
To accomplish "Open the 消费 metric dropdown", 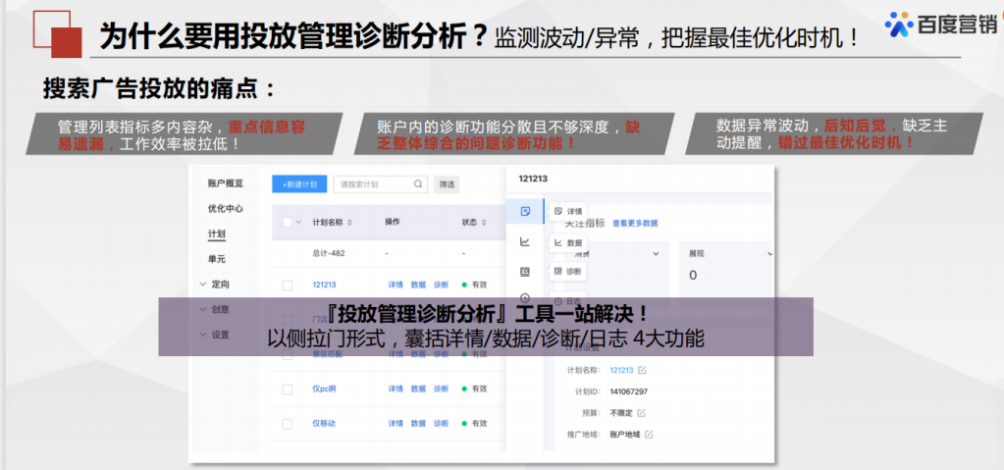I will (x=656, y=254).
